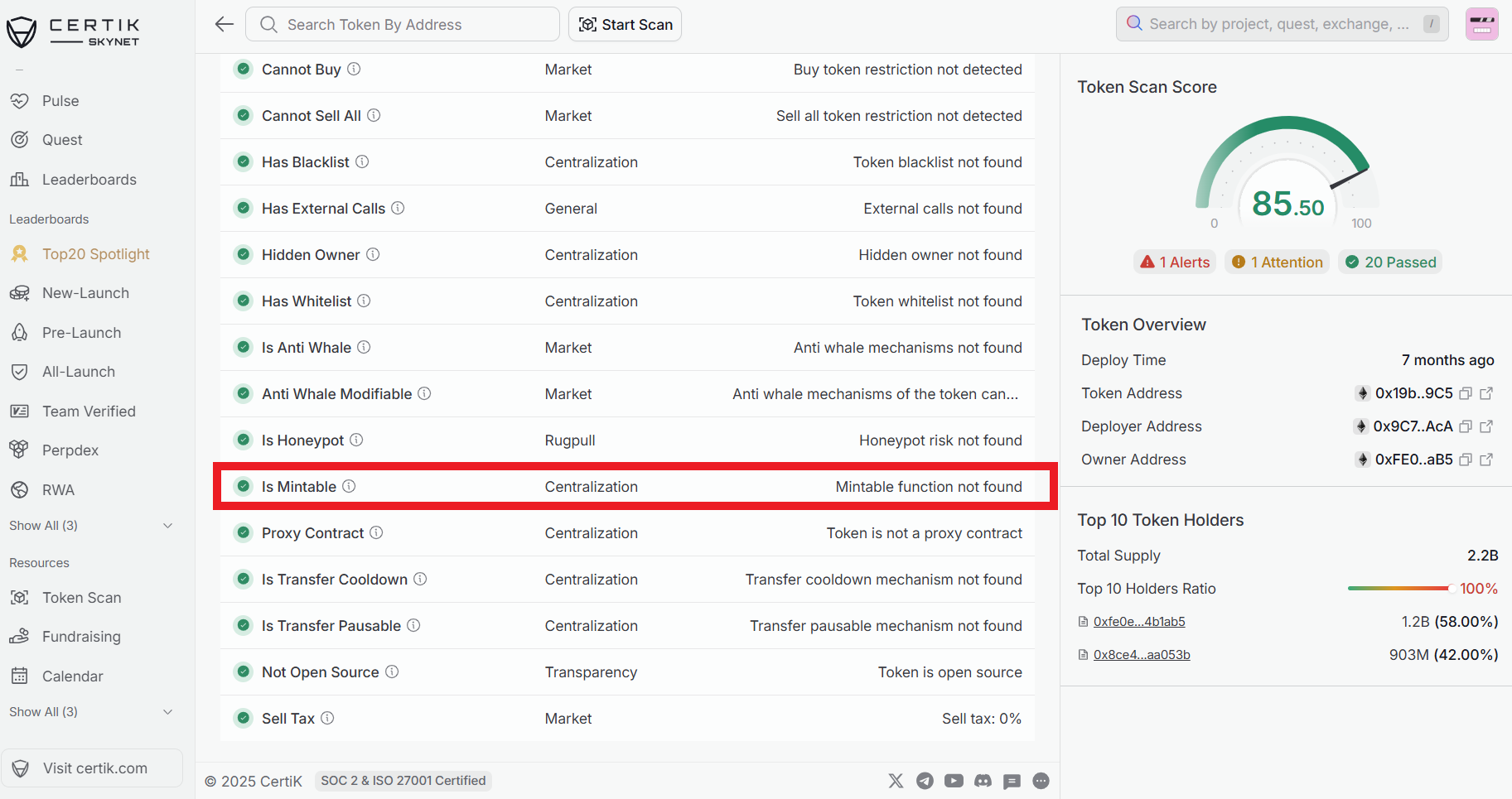This screenshot has height=799, width=1512.
Task: Open Top20 Spotlight in the sidebar
Action: click(95, 254)
